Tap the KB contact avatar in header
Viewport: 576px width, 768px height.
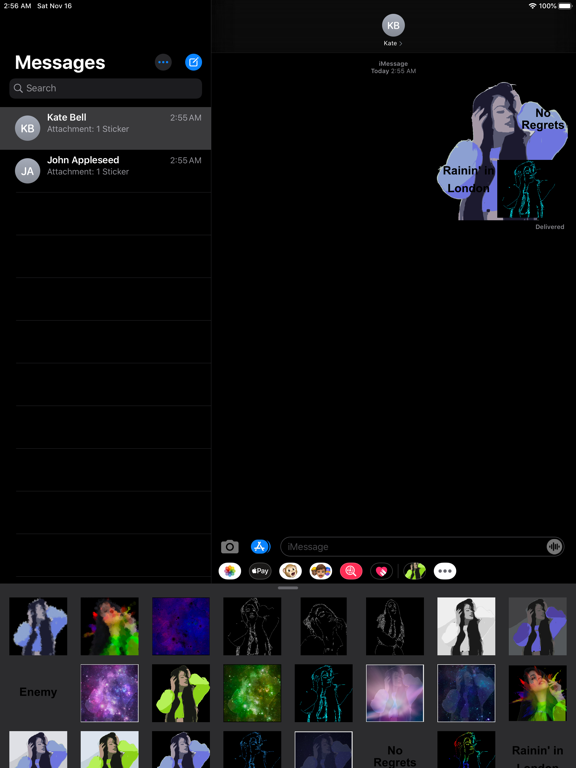[x=393, y=25]
